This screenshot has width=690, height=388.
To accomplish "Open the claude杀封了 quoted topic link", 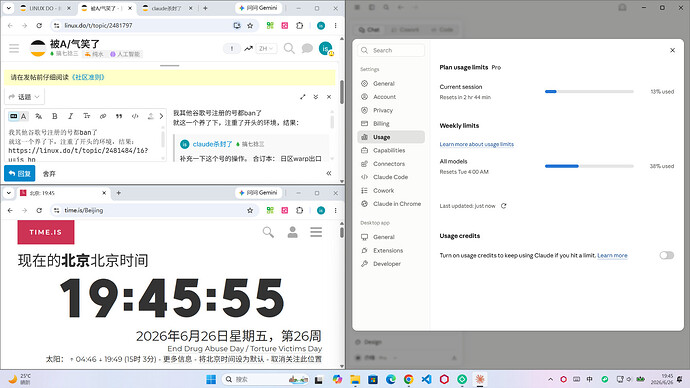I will pyautogui.click(x=212, y=144).
